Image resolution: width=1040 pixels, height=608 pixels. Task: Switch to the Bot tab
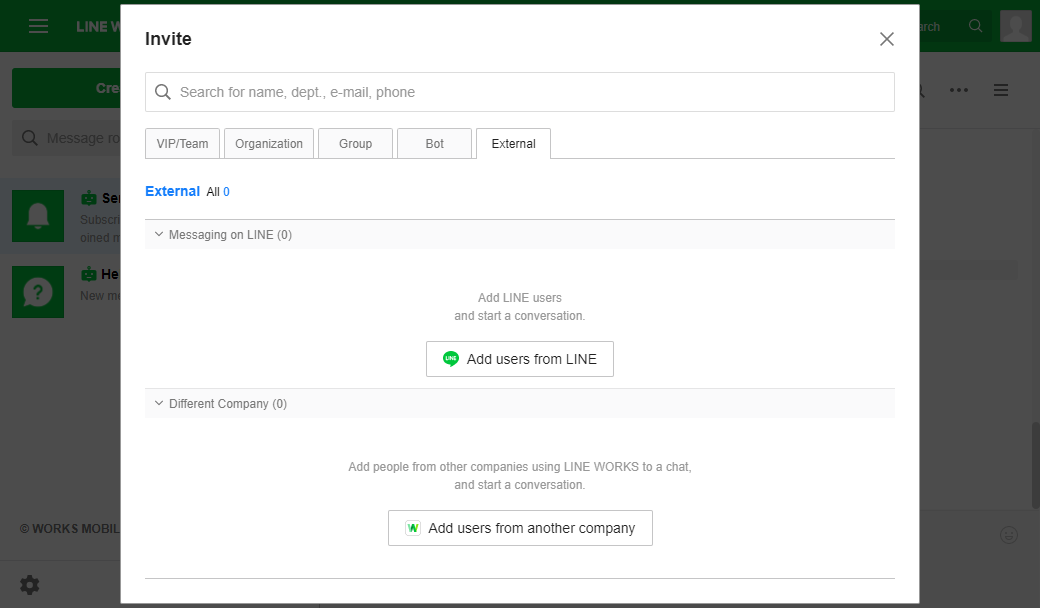pos(434,143)
